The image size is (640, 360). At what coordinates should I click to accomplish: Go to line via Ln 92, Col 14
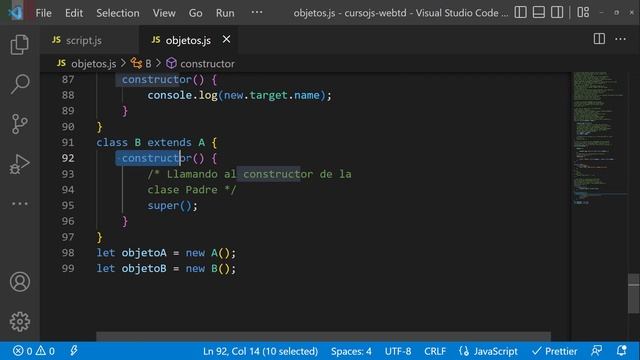click(260, 351)
